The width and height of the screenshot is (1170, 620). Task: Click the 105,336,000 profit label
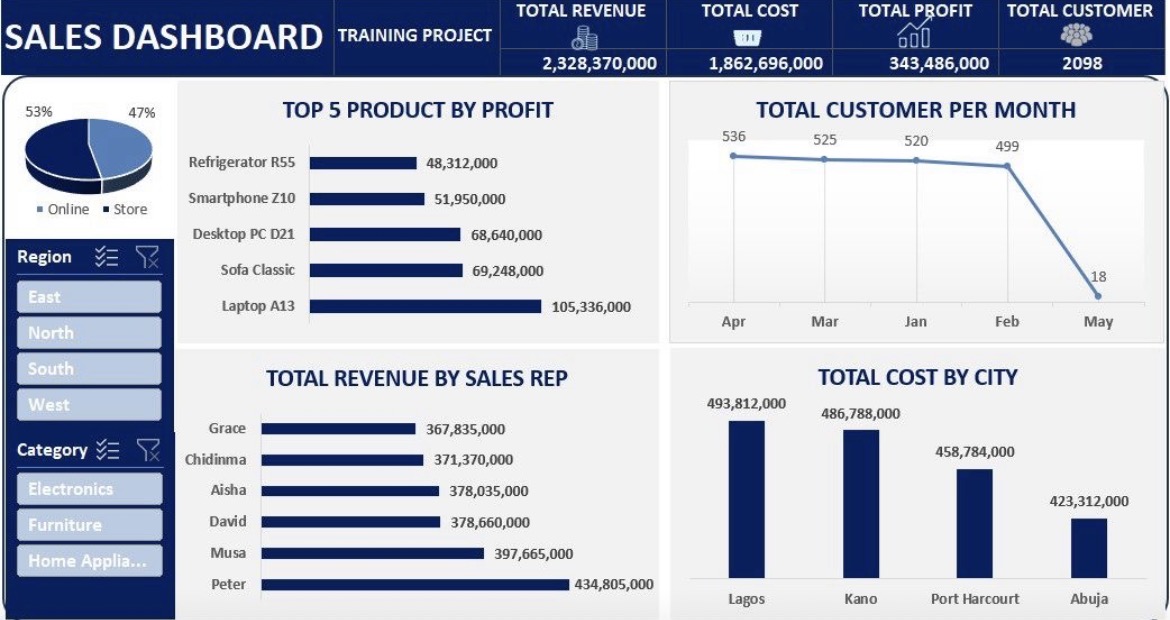[591, 307]
